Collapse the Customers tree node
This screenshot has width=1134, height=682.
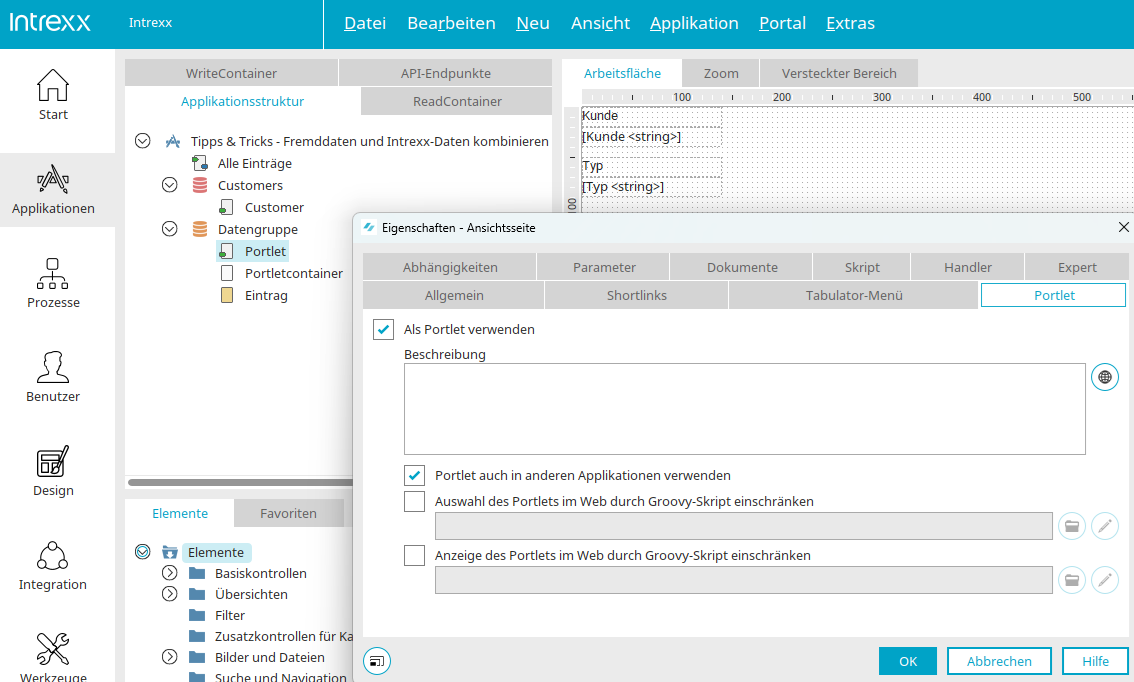click(169, 185)
